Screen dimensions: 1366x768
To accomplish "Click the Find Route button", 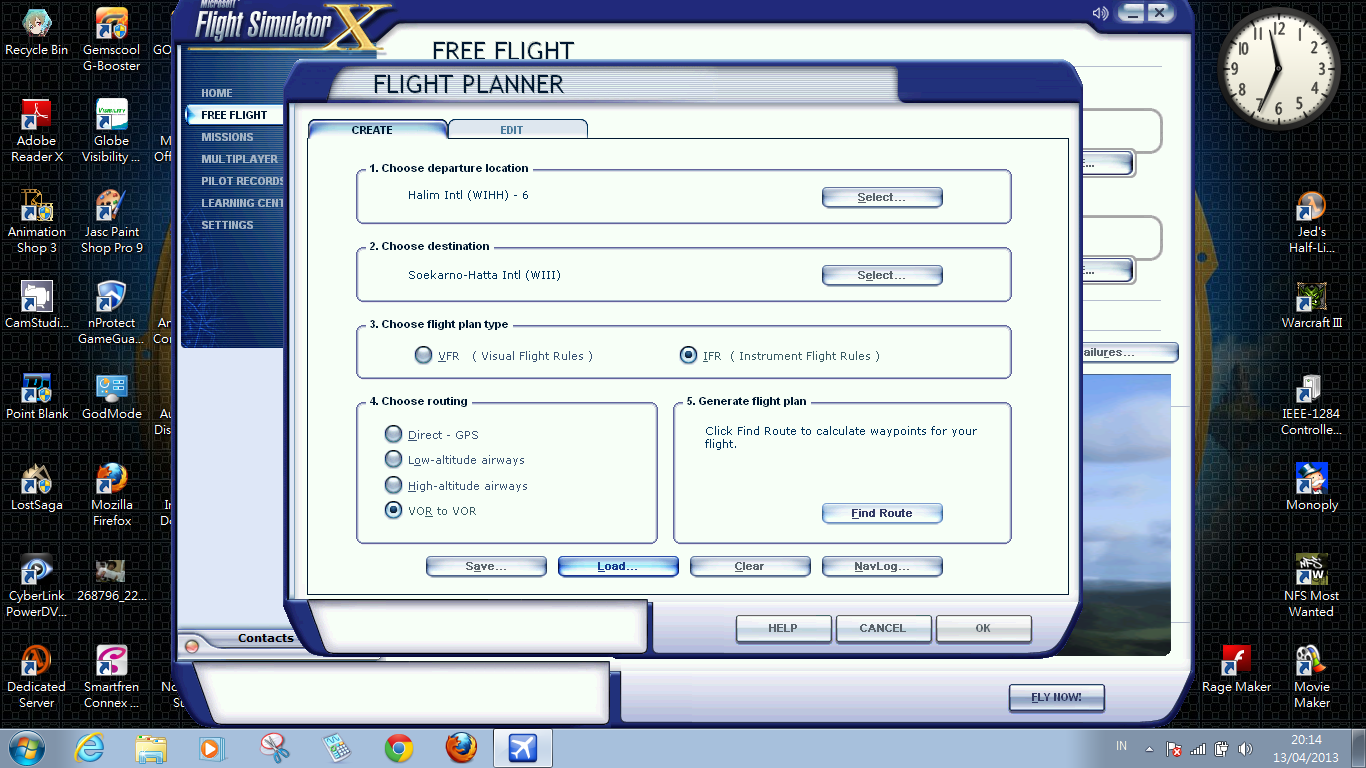I will (x=882, y=514).
